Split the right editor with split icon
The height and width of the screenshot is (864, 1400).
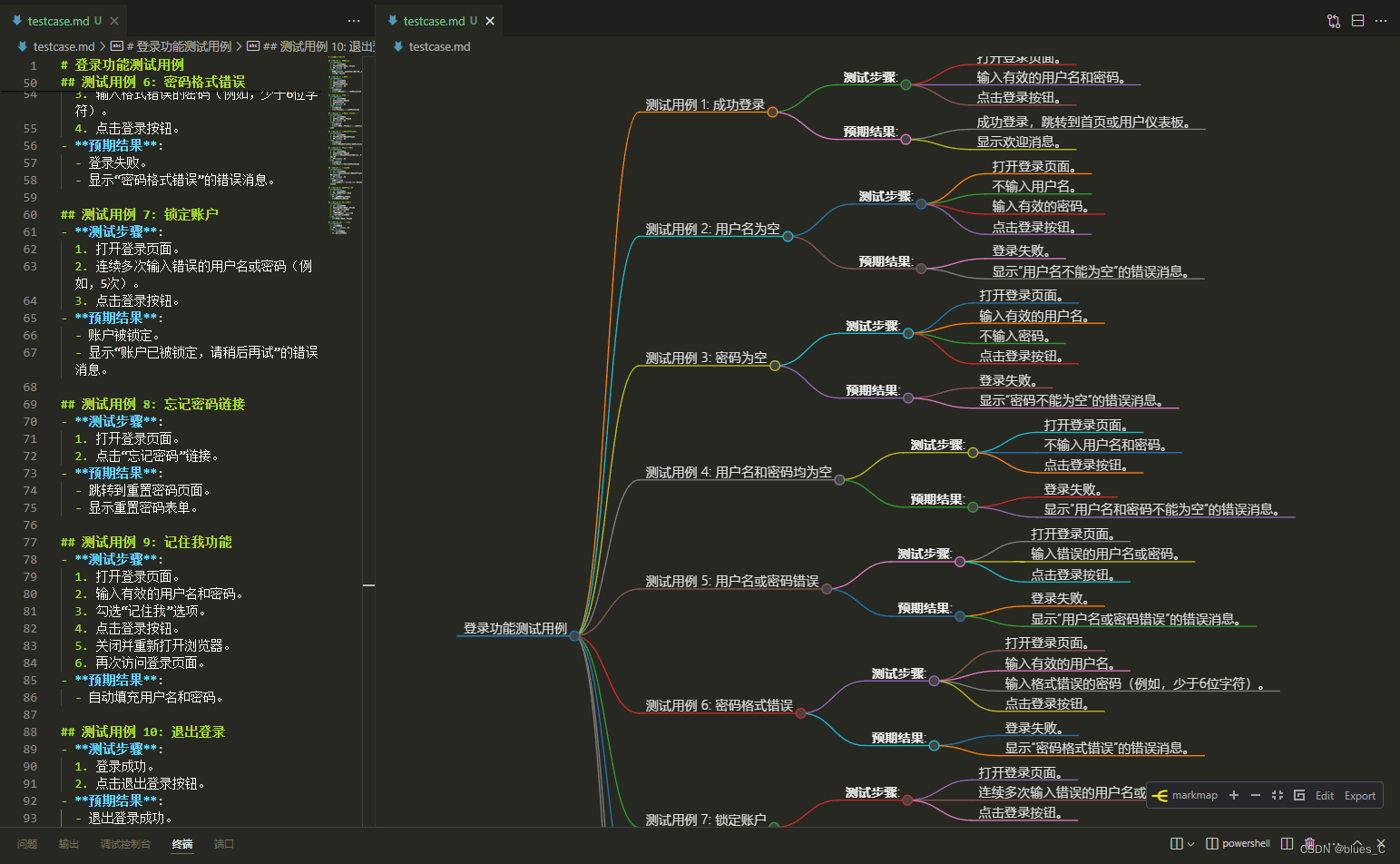(x=1357, y=21)
